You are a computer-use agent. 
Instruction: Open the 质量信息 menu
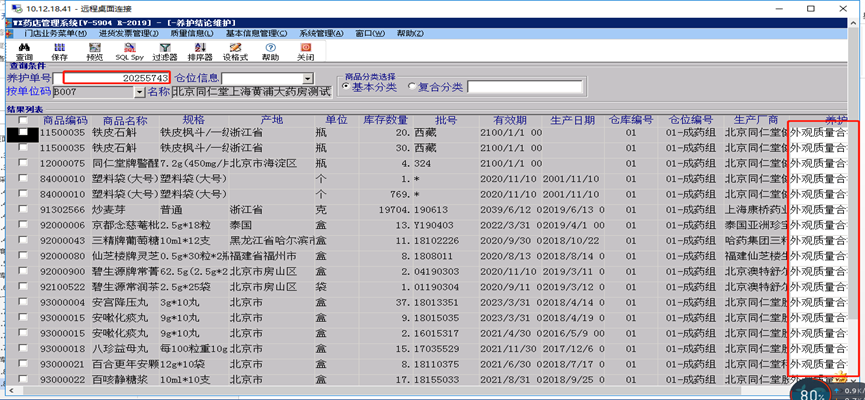pyautogui.click(x=191, y=33)
